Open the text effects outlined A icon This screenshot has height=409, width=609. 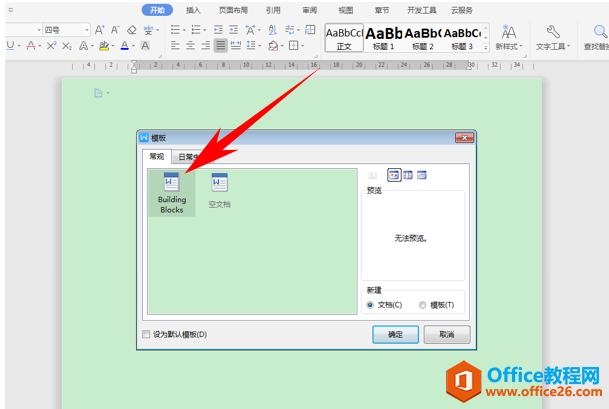(x=83, y=45)
